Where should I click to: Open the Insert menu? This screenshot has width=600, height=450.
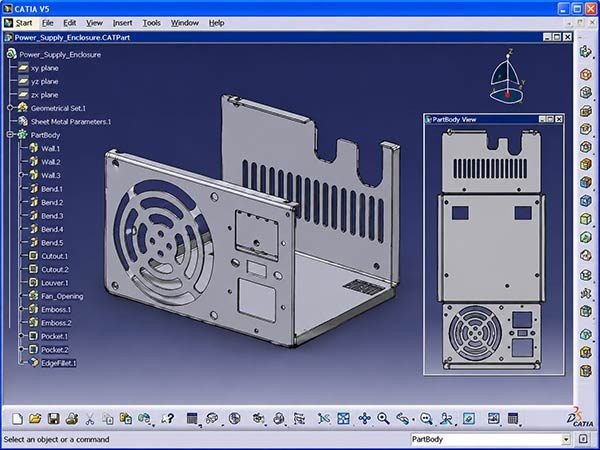click(x=122, y=23)
